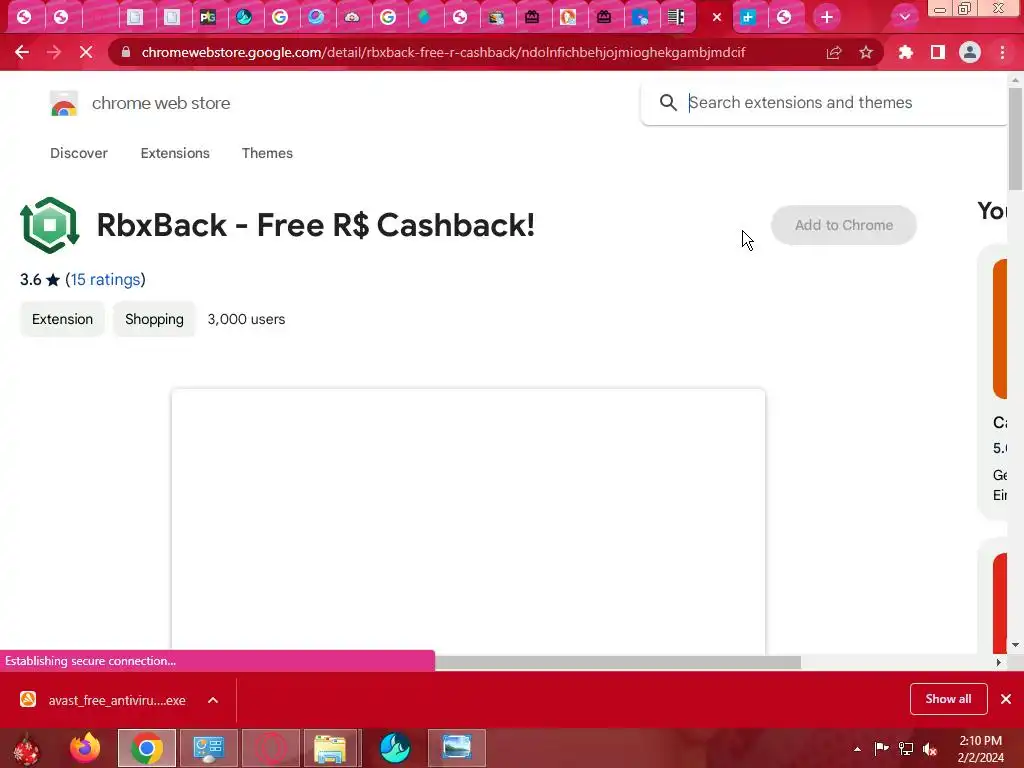Click the search magnifier icon
This screenshot has height=768, width=1024.
point(667,103)
